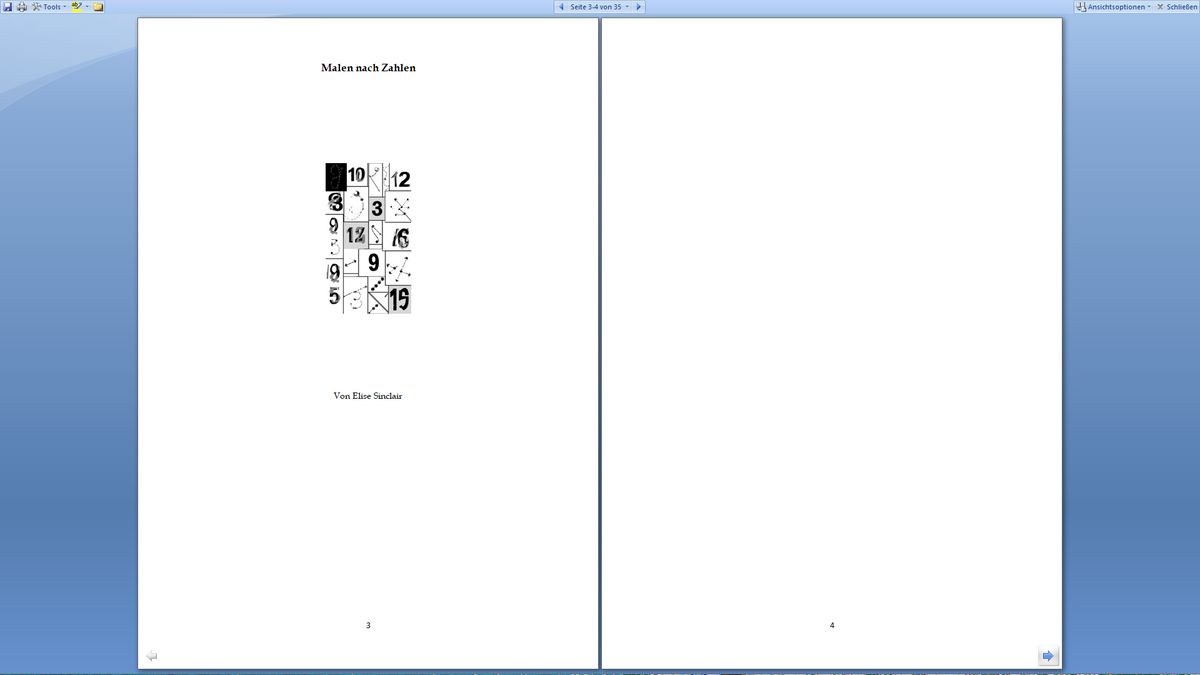Click the heading 'Malen nach Zahlen'
Image resolution: width=1200 pixels, height=675 pixels.
pos(368,68)
